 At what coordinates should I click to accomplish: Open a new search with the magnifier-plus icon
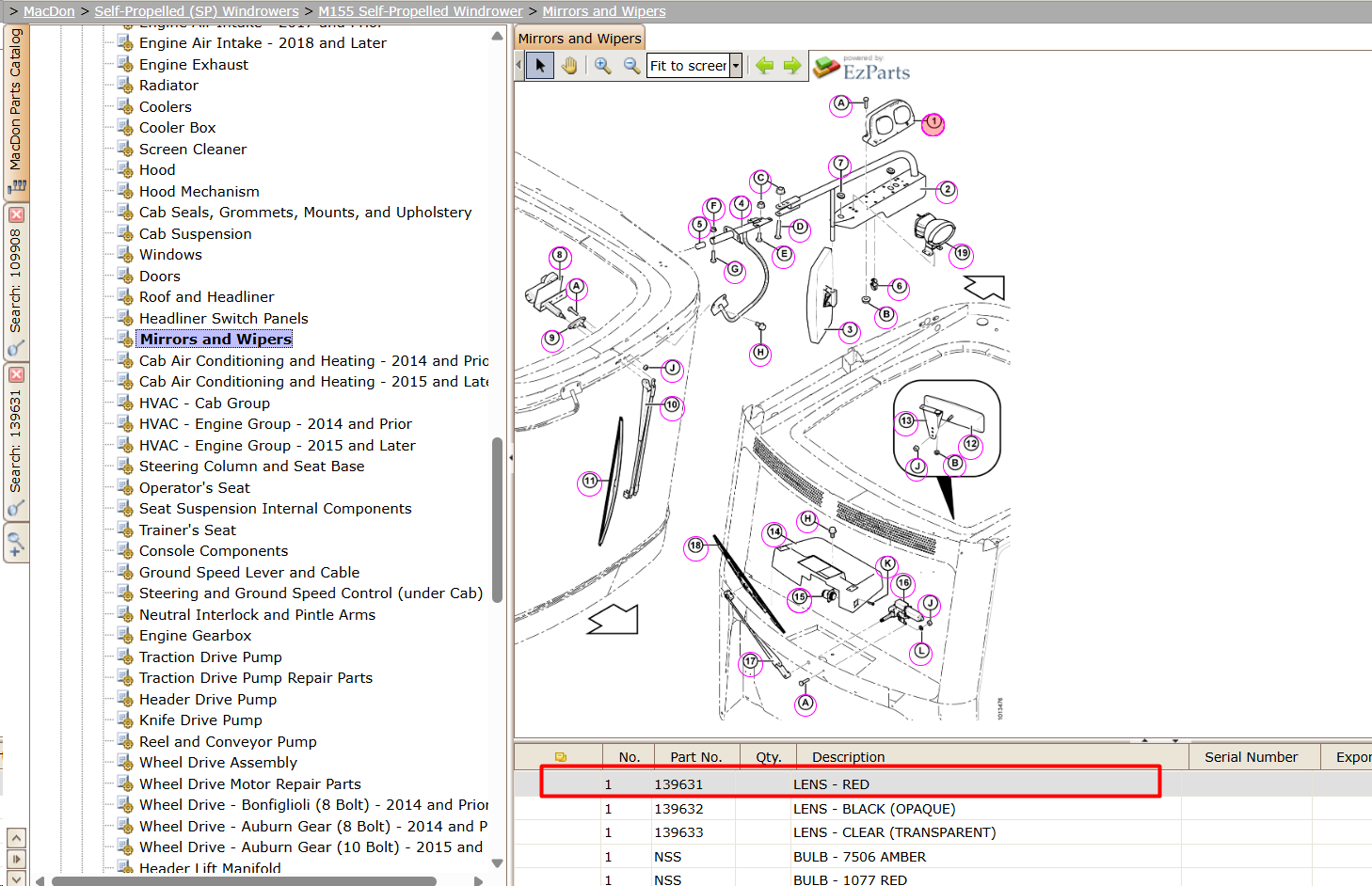click(x=16, y=544)
